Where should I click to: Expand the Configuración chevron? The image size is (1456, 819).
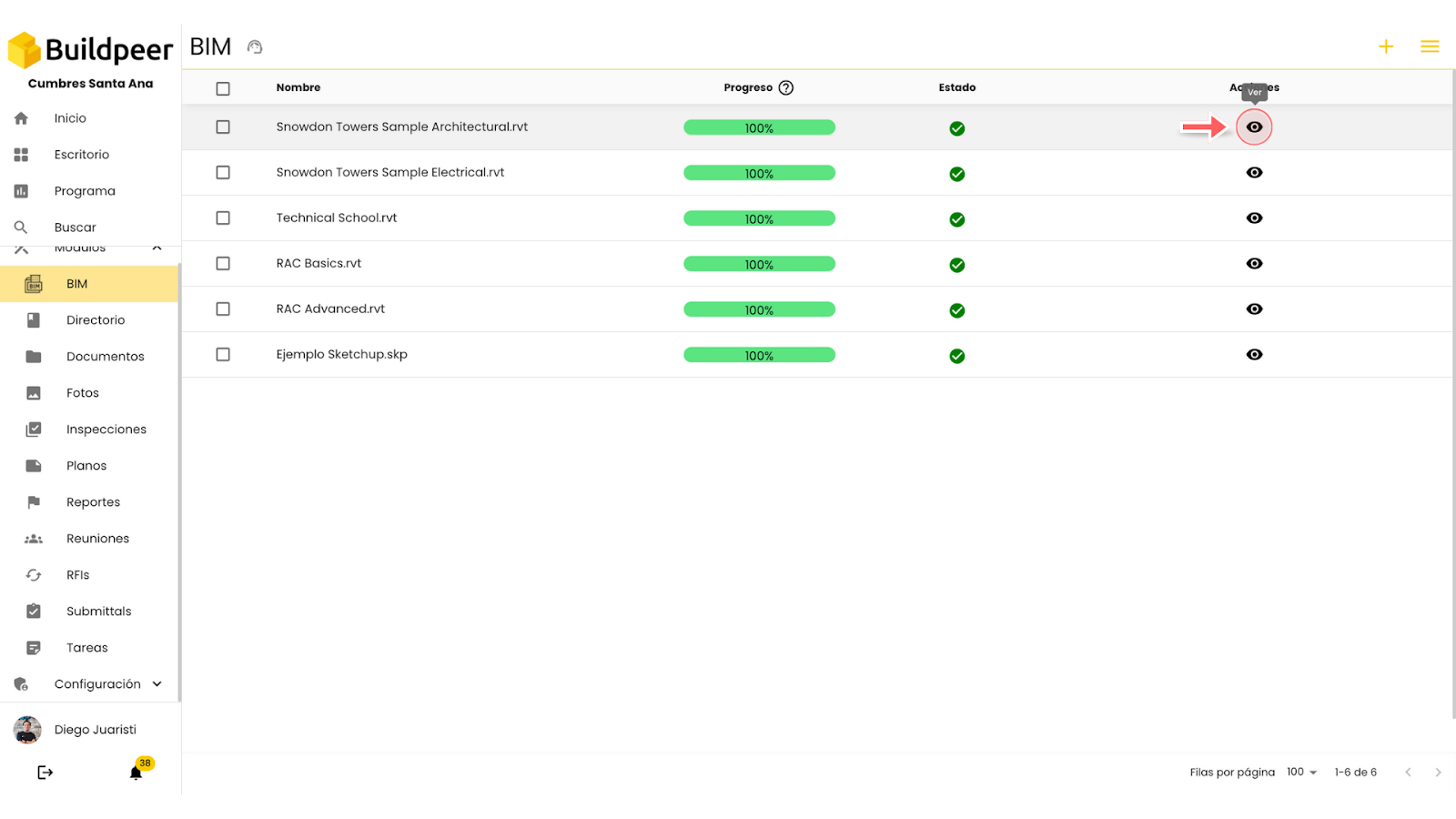point(157,684)
